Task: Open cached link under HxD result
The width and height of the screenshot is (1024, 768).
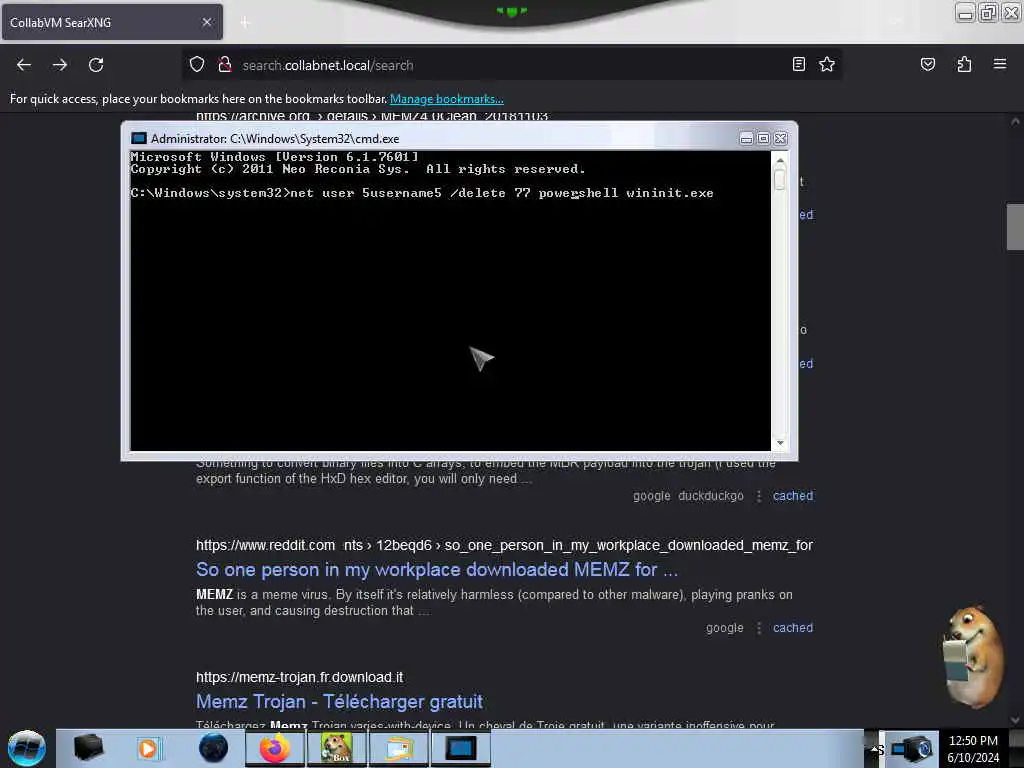Action: pyautogui.click(x=793, y=496)
